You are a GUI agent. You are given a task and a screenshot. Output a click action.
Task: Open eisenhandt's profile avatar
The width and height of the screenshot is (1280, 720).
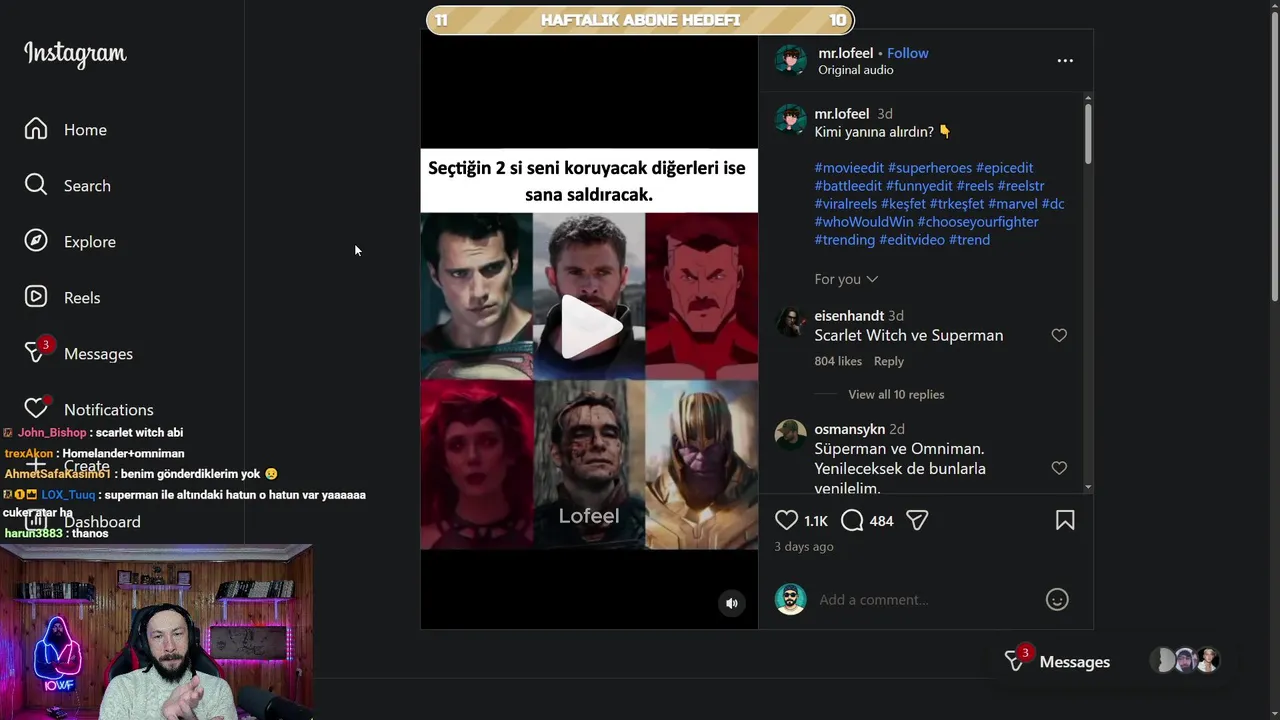791,322
